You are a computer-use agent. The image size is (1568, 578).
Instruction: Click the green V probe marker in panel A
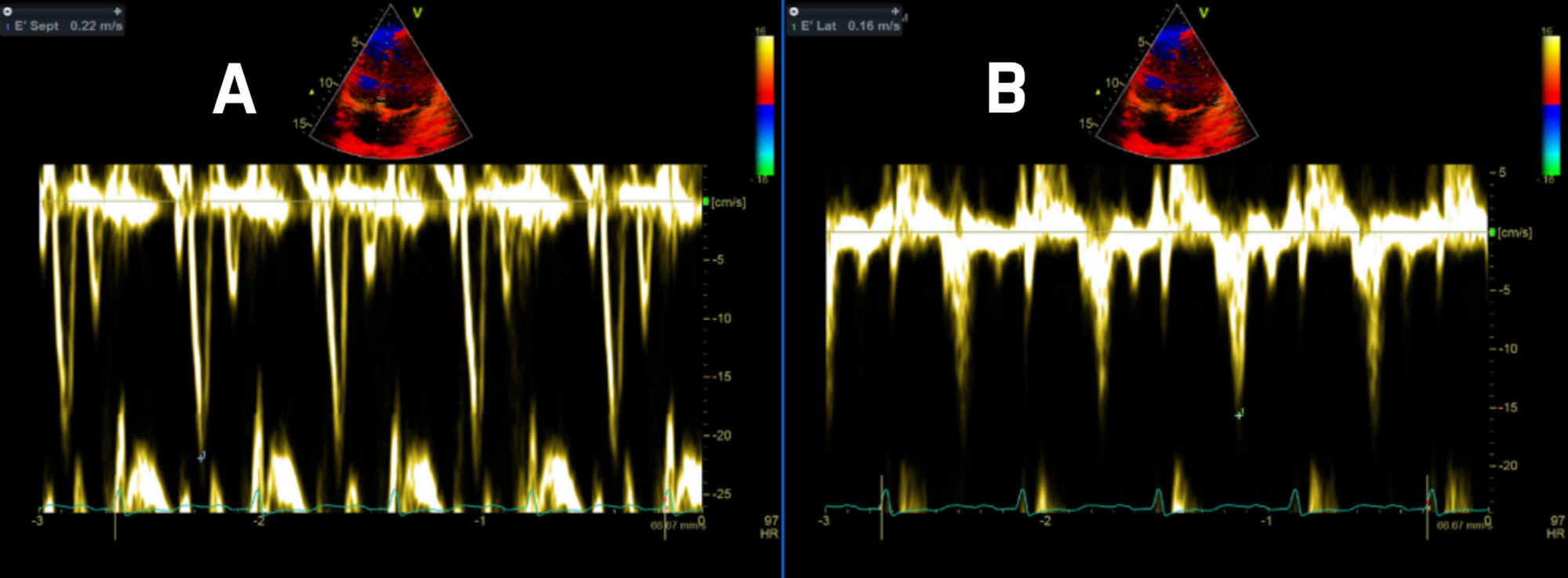pos(417,13)
